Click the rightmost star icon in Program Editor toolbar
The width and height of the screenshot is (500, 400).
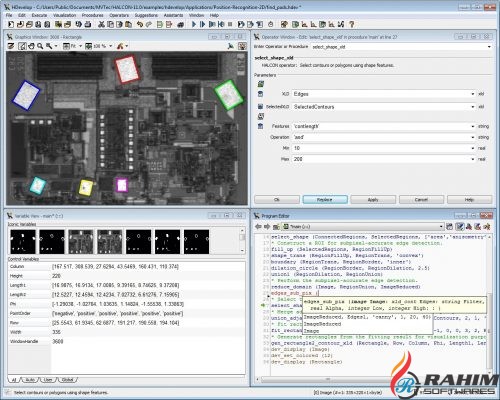(x=487, y=227)
